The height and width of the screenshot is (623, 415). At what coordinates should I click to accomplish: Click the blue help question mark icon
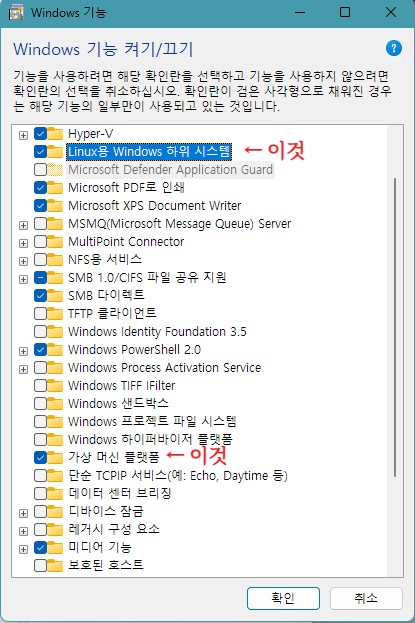coord(394,48)
